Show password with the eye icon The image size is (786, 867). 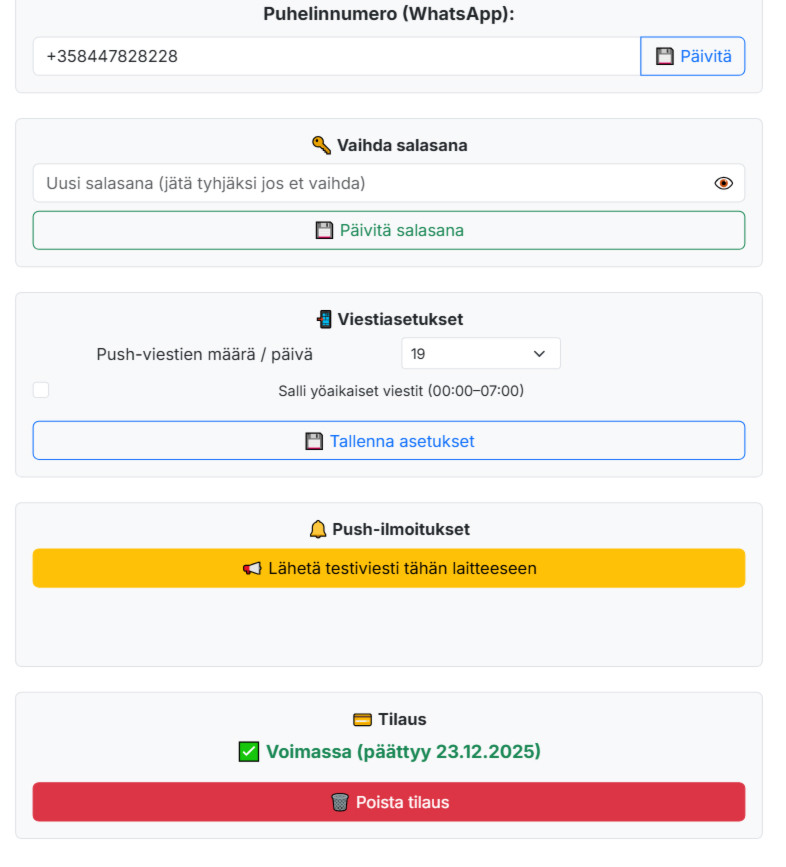[724, 184]
